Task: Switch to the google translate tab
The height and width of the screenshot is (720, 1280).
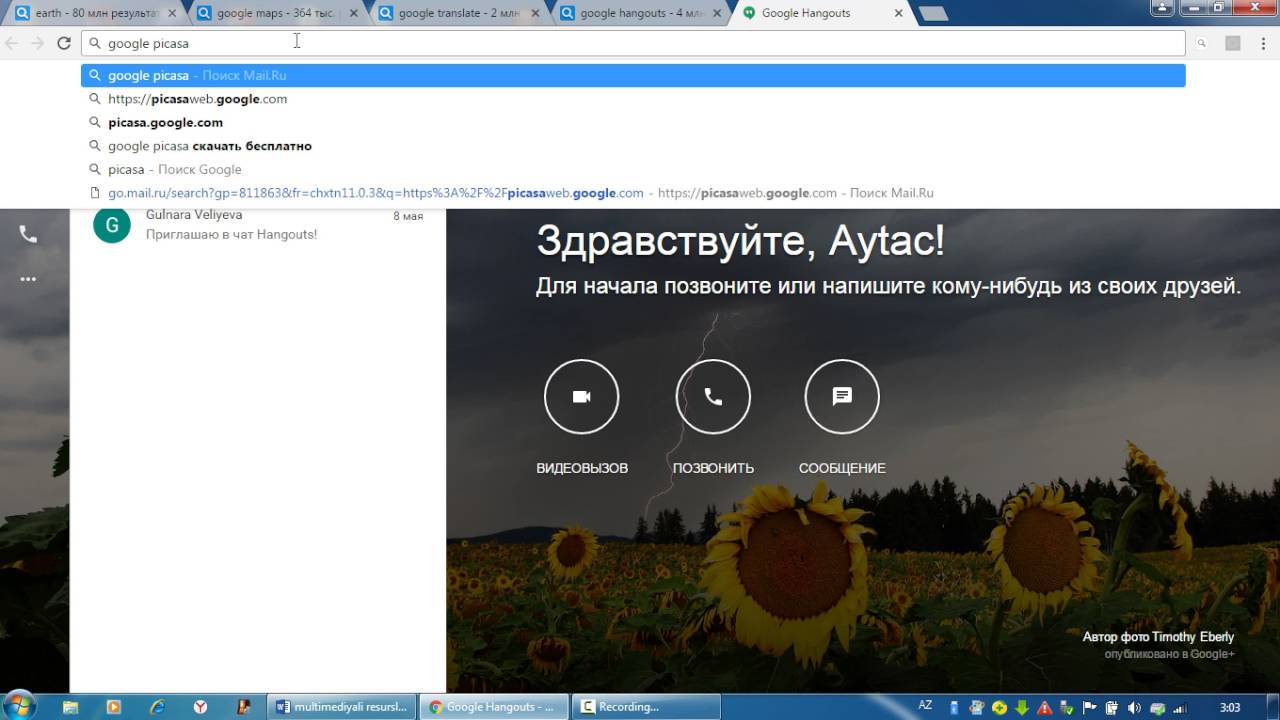Action: point(455,13)
